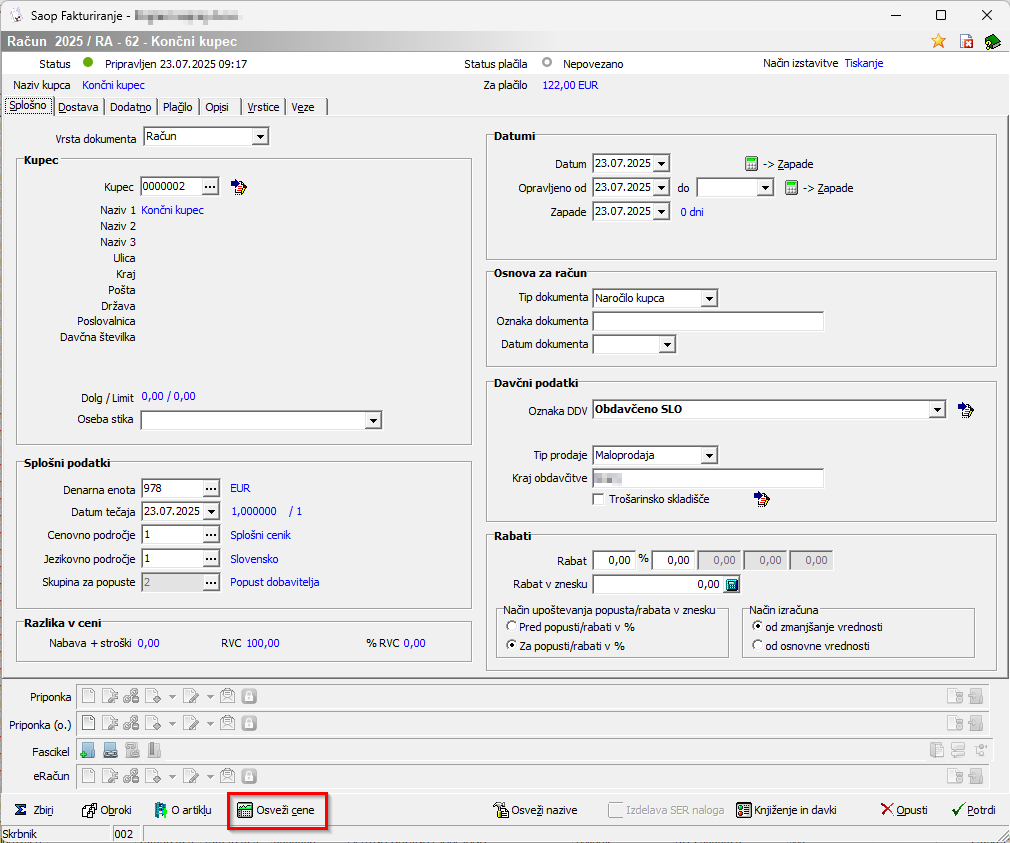The image size is (1010, 843).
Task: Toggle Trošarinsko skladišče checkbox
Action: (x=598, y=499)
